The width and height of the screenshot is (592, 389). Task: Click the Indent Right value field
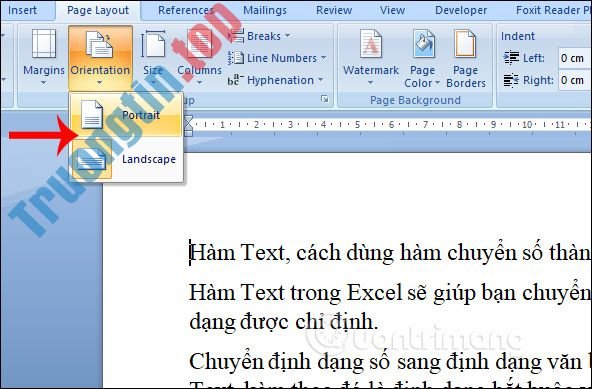pos(574,80)
